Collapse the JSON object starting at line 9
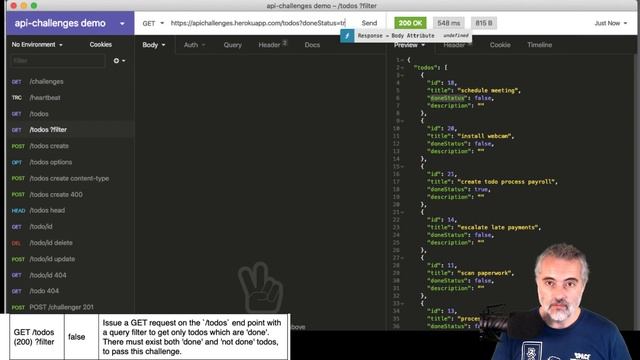The height and width of the screenshot is (360, 640). (402, 121)
